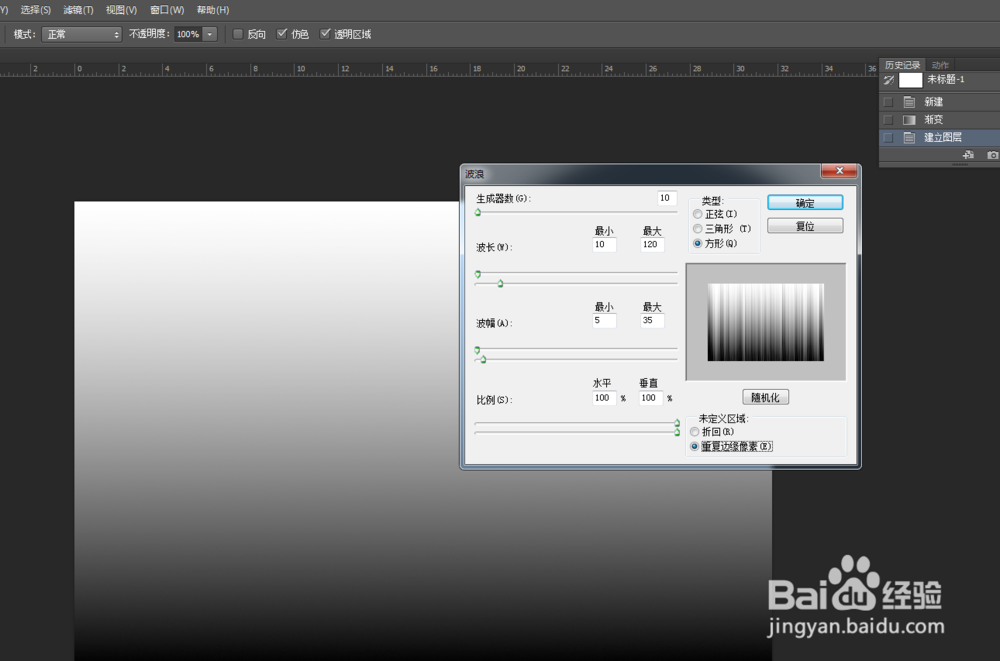Image resolution: width=1000 pixels, height=661 pixels.
Task: Choose the 方形 wave type
Action: pos(698,243)
